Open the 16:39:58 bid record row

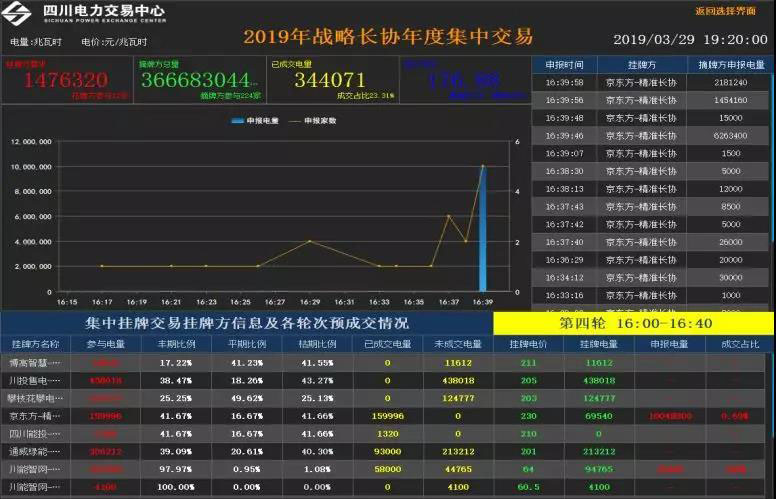[653, 81]
